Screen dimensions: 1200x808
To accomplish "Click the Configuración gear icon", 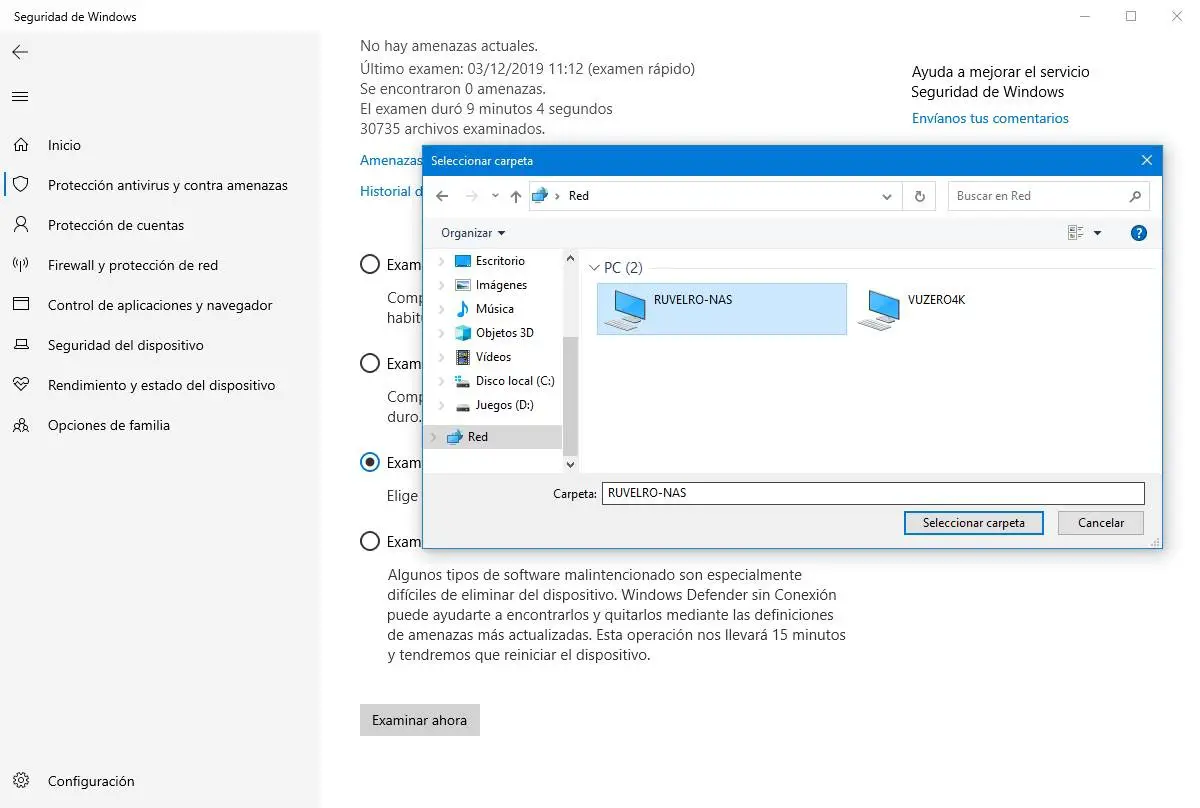I will pos(21,781).
